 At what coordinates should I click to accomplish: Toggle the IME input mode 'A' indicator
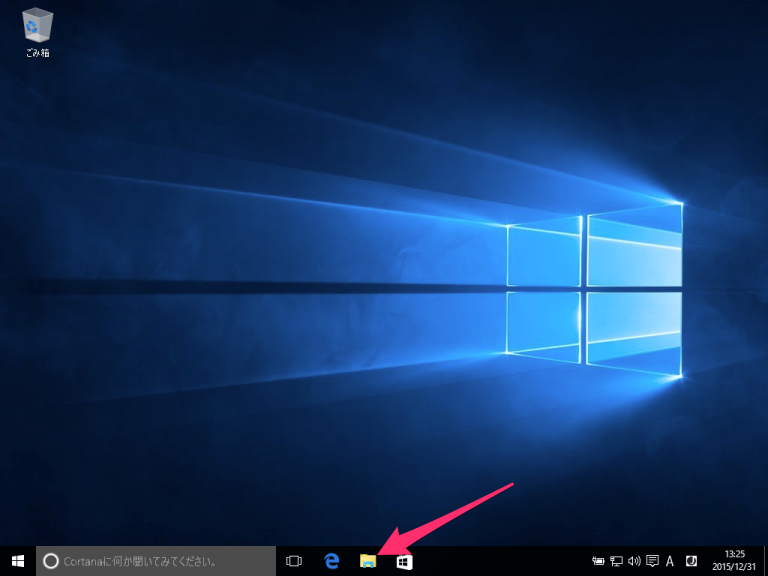pyautogui.click(x=670, y=561)
